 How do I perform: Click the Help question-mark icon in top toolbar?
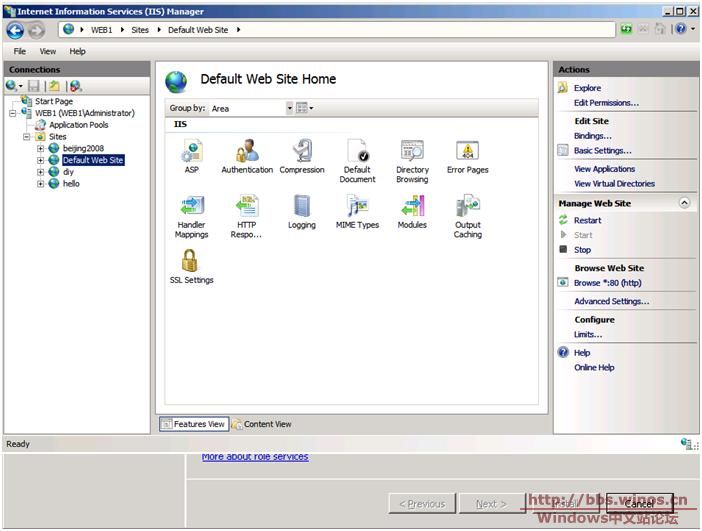(x=681, y=29)
